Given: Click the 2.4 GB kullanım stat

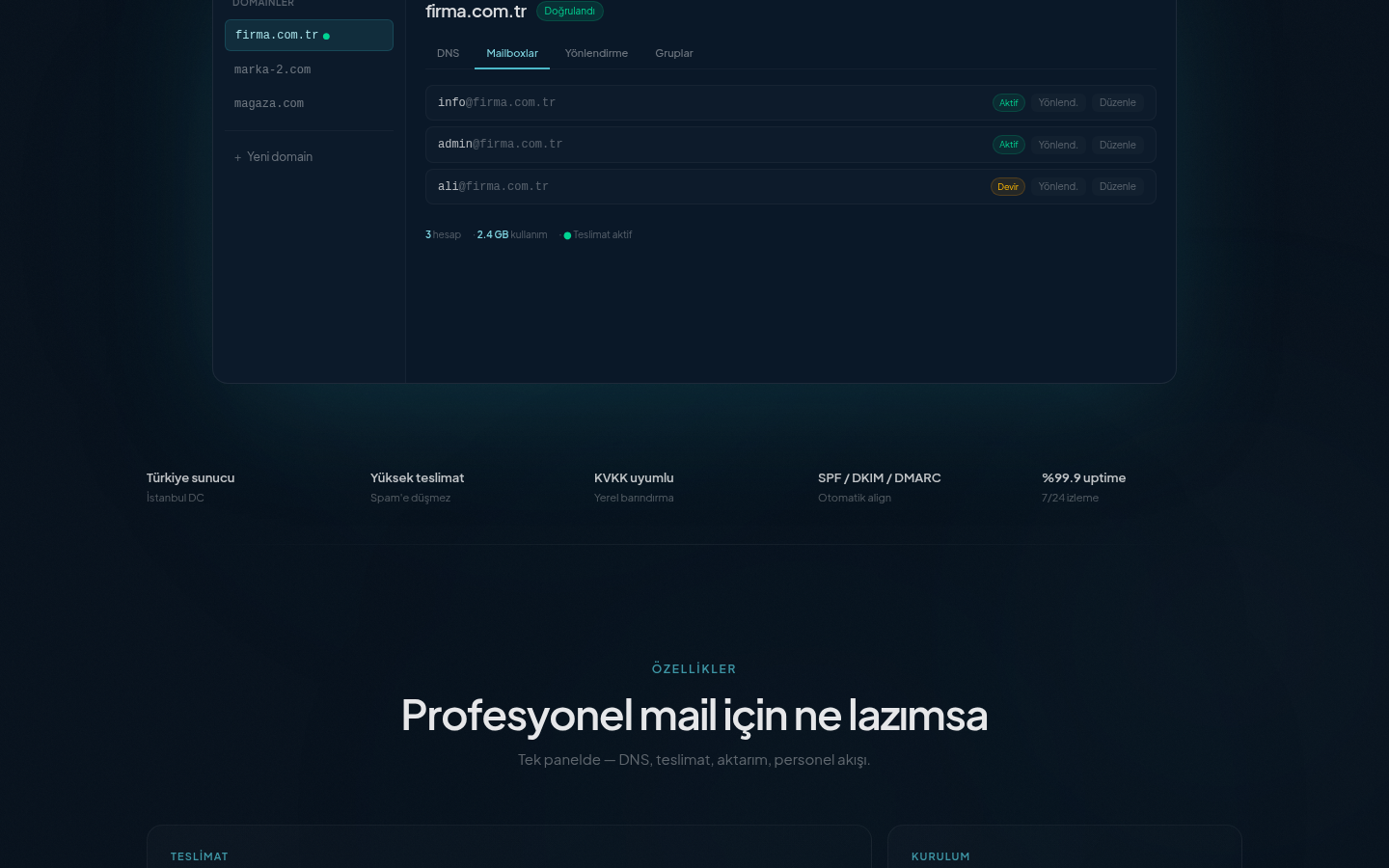Looking at the screenshot, I should tap(511, 234).
